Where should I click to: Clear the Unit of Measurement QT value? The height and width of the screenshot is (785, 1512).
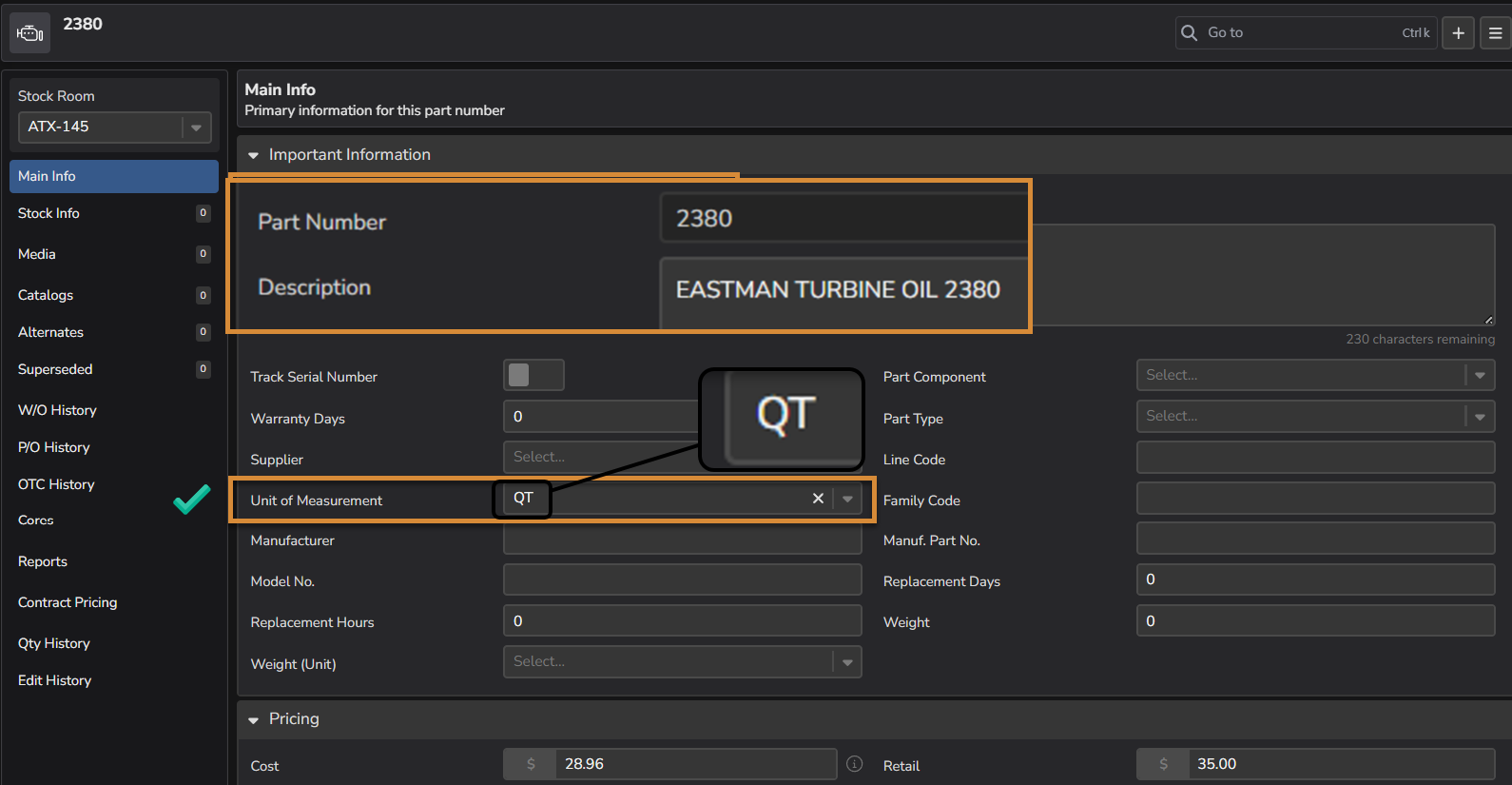818,499
